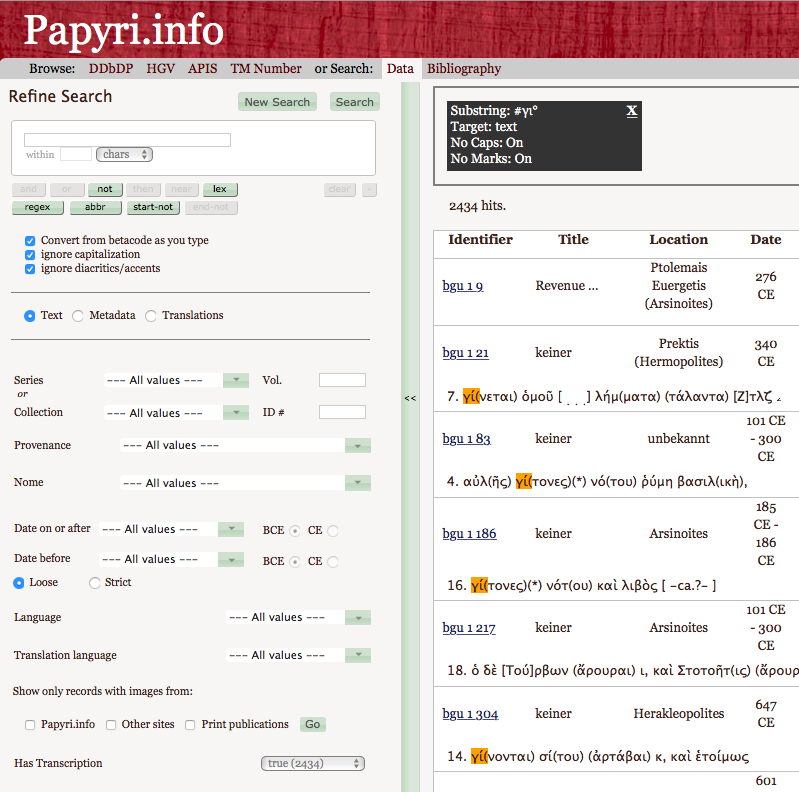
Task: Open the Series dropdown
Action: [236, 380]
